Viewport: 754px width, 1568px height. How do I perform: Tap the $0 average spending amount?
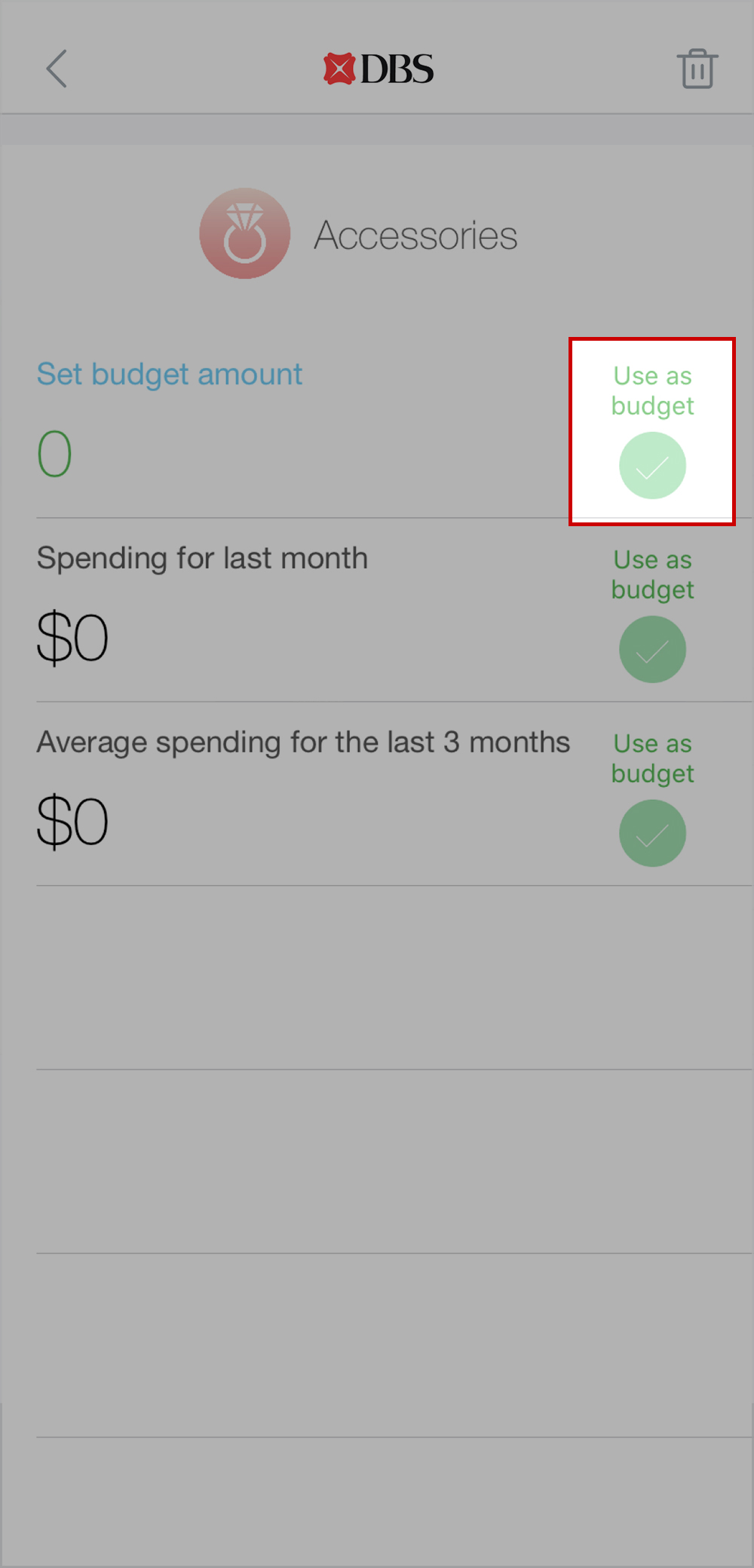[x=72, y=822]
